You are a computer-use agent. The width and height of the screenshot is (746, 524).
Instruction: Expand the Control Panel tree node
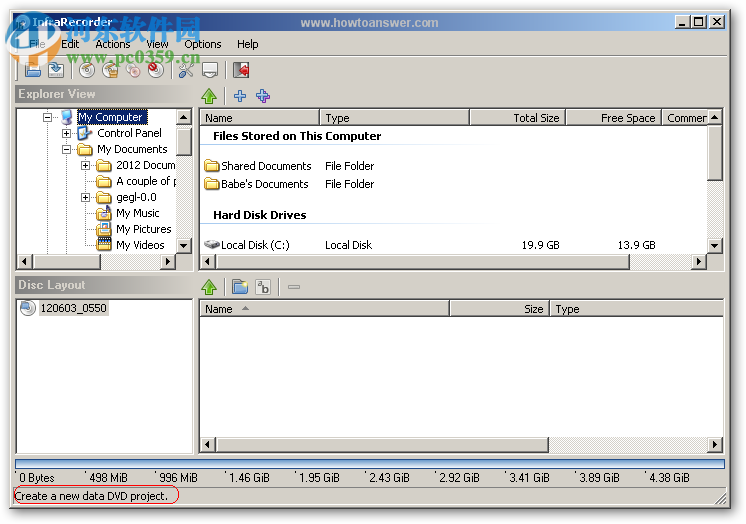tap(67, 133)
